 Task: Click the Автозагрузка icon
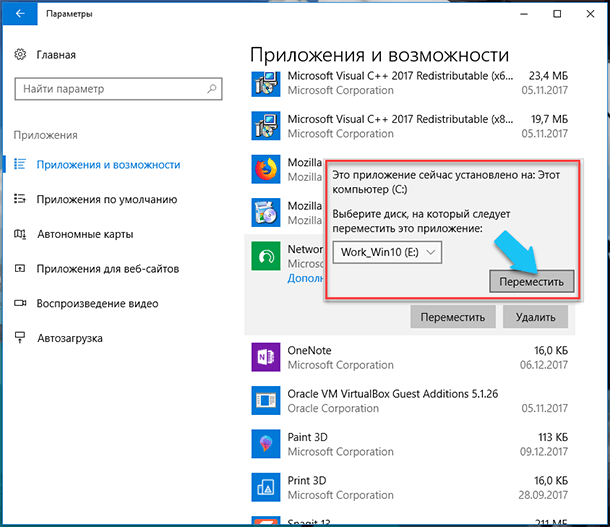(20, 338)
